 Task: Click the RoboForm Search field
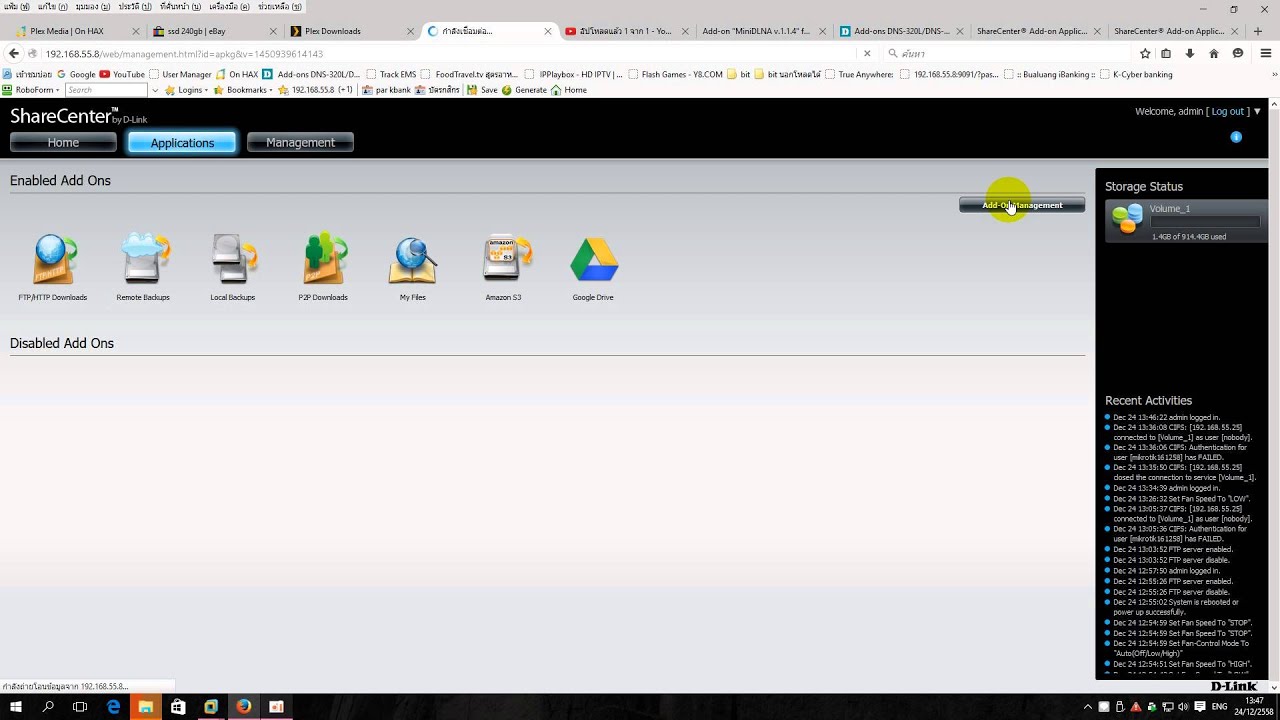pos(106,90)
